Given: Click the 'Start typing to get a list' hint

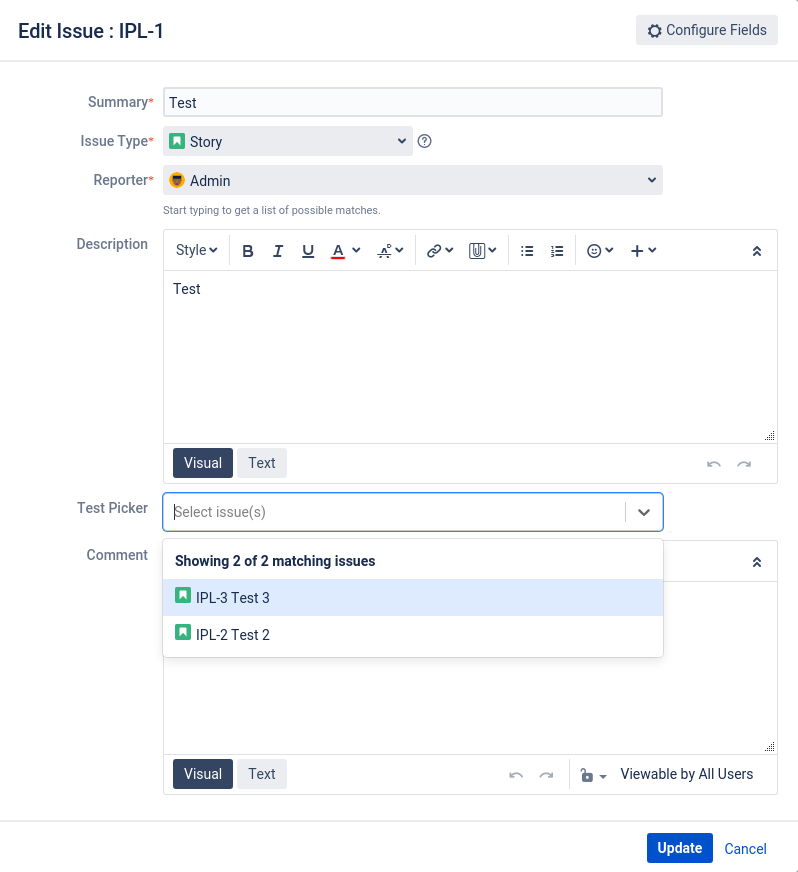Looking at the screenshot, I should tap(271, 210).
